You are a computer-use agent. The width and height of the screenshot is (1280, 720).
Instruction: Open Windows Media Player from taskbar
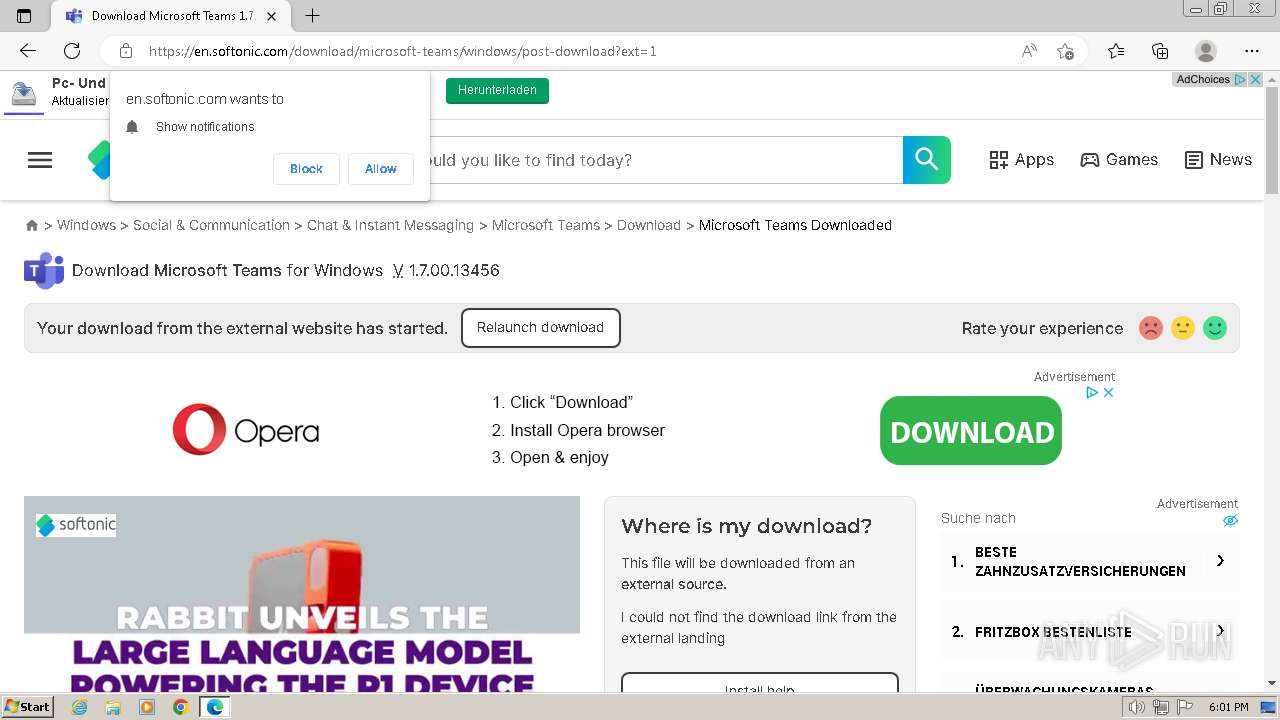(x=147, y=707)
